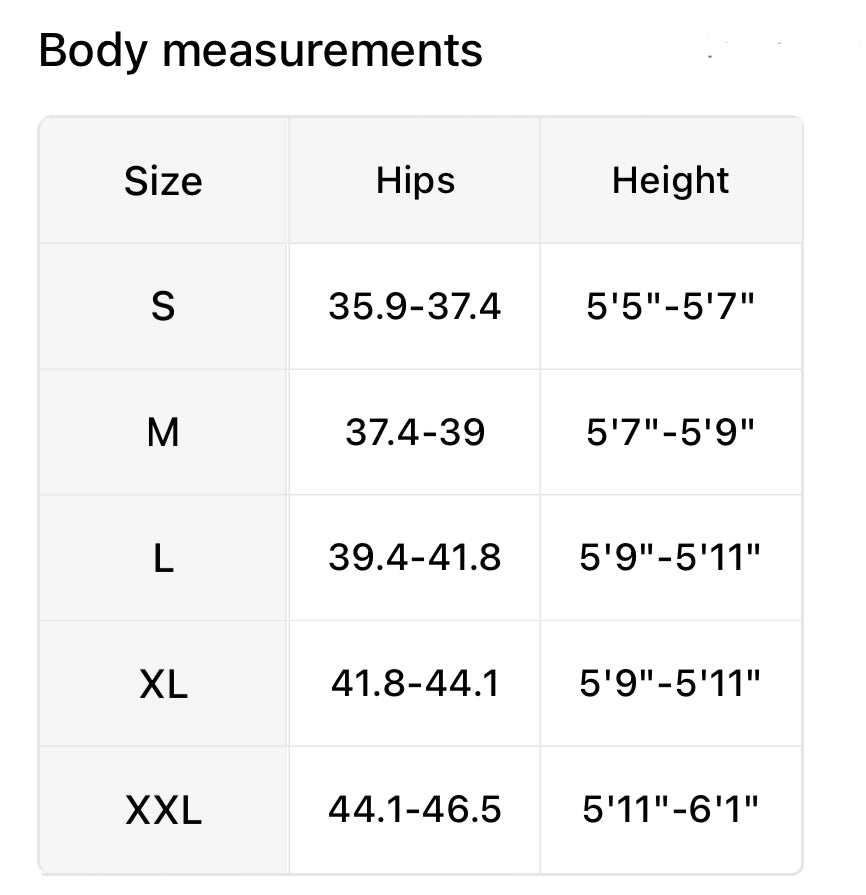This screenshot has height=895, width=866.
Task: Select height range 5'11"-6'1"
Action: click(x=670, y=810)
